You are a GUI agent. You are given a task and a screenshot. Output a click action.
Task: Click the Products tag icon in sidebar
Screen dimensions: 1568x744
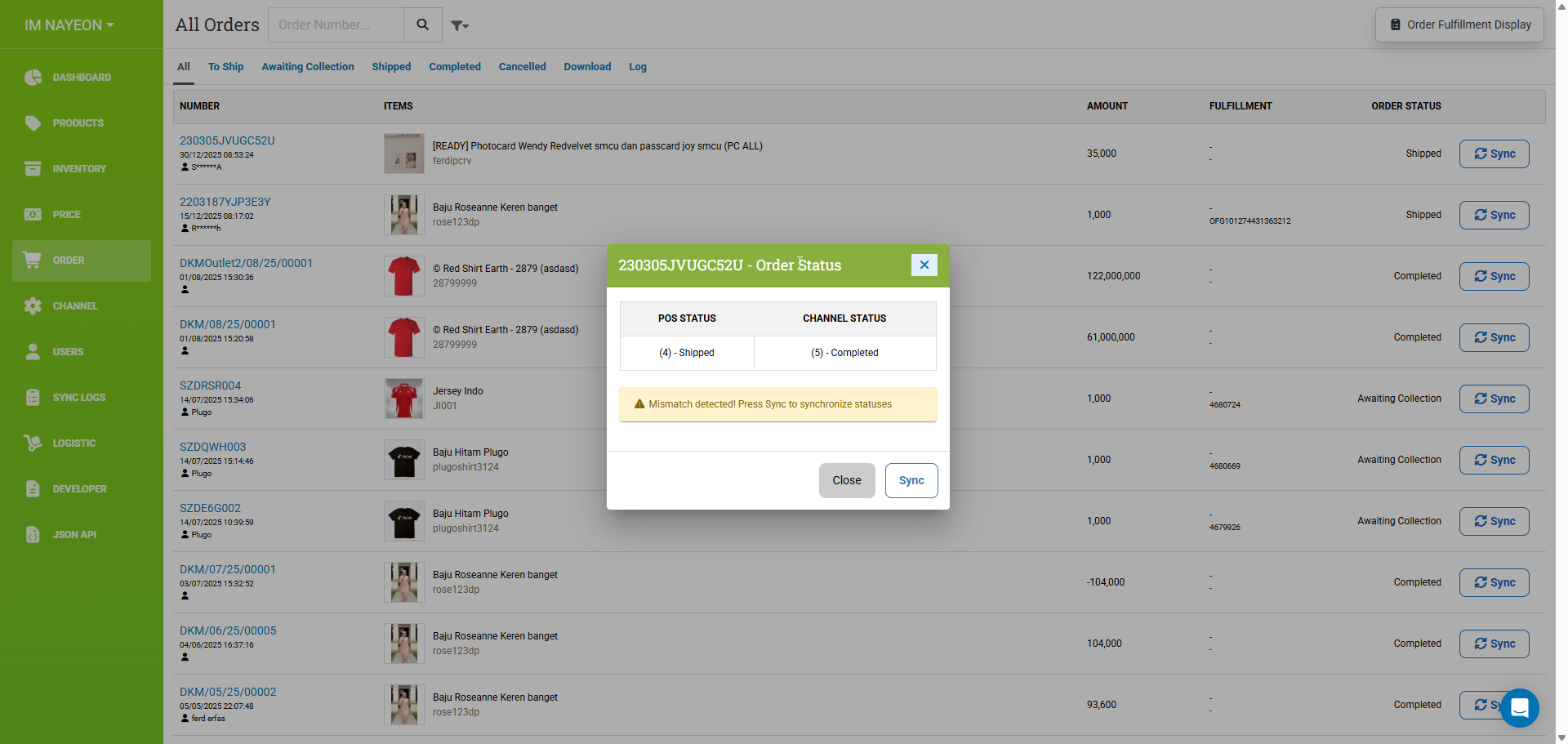point(33,123)
